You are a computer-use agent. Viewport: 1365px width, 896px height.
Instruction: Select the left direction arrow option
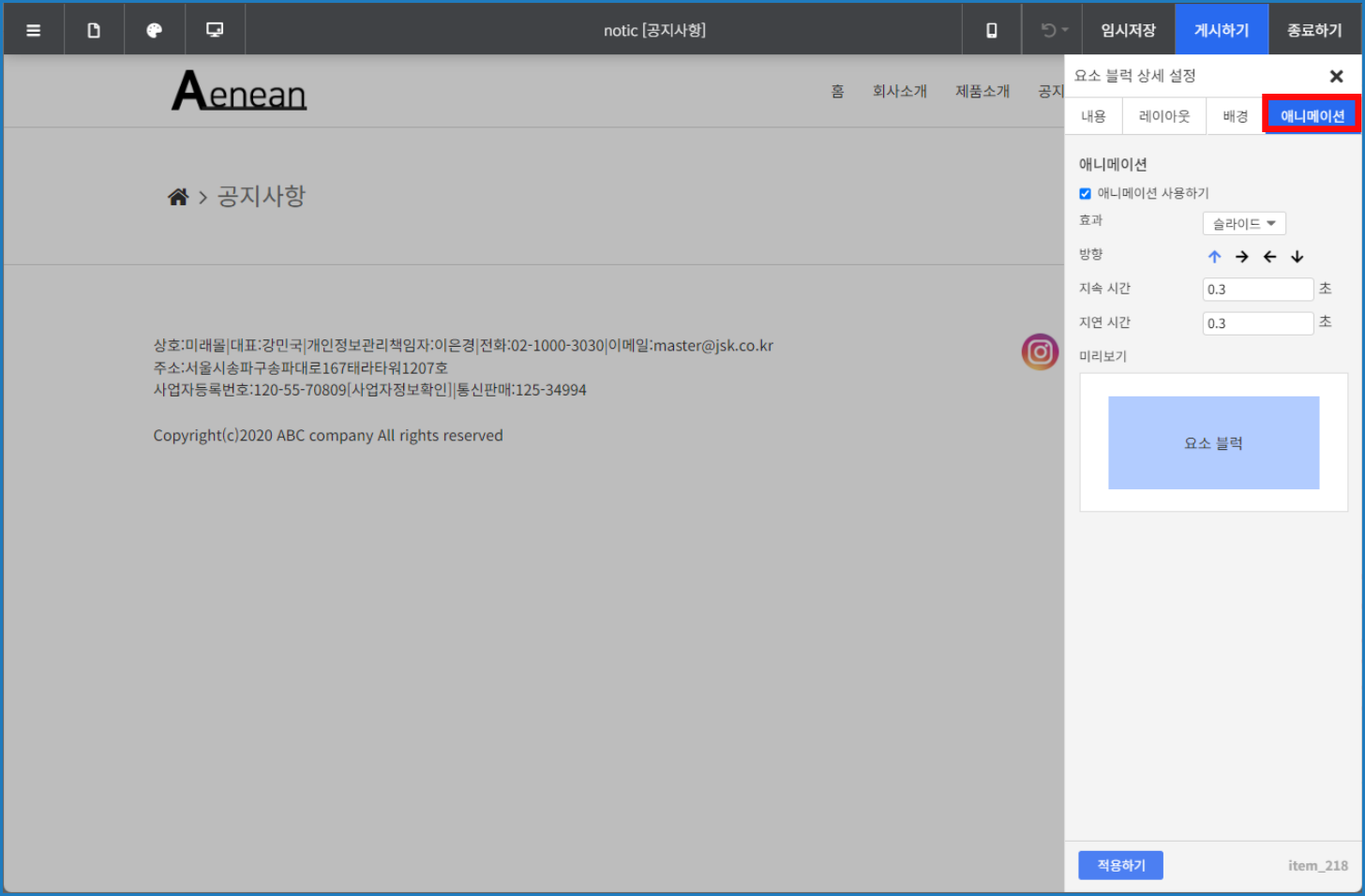pos(1269,256)
